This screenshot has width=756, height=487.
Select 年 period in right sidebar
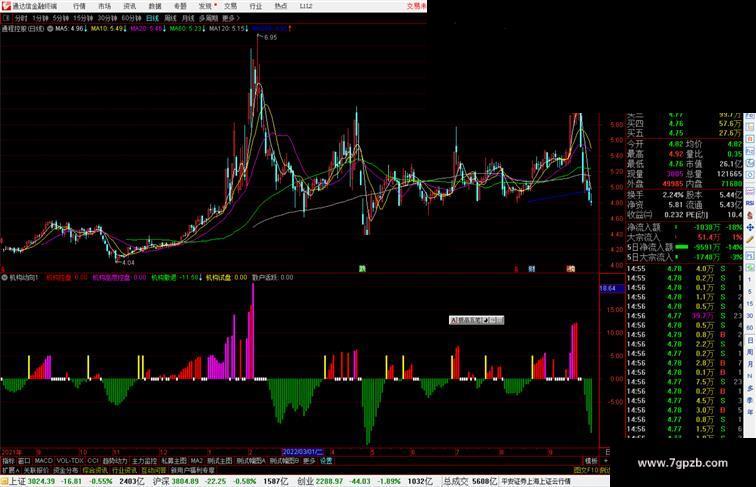[750, 412]
